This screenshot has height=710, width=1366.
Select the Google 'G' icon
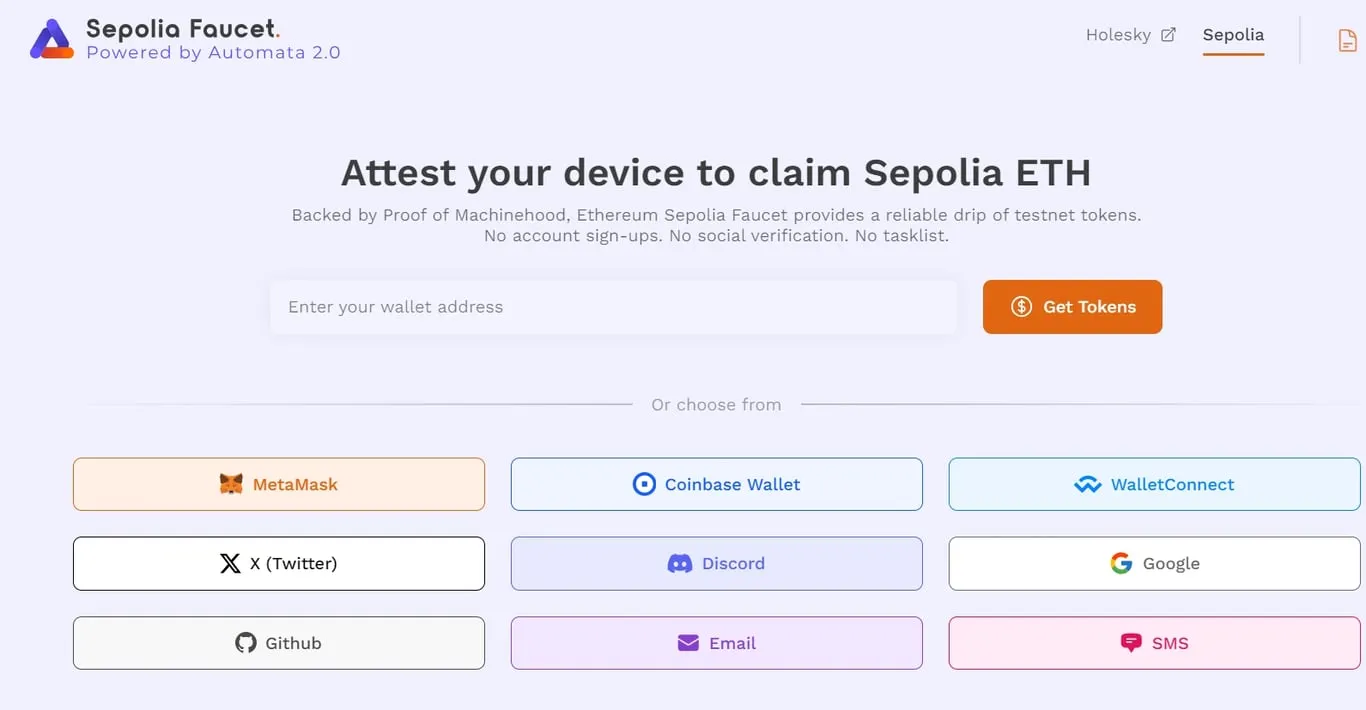pyautogui.click(x=1121, y=562)
